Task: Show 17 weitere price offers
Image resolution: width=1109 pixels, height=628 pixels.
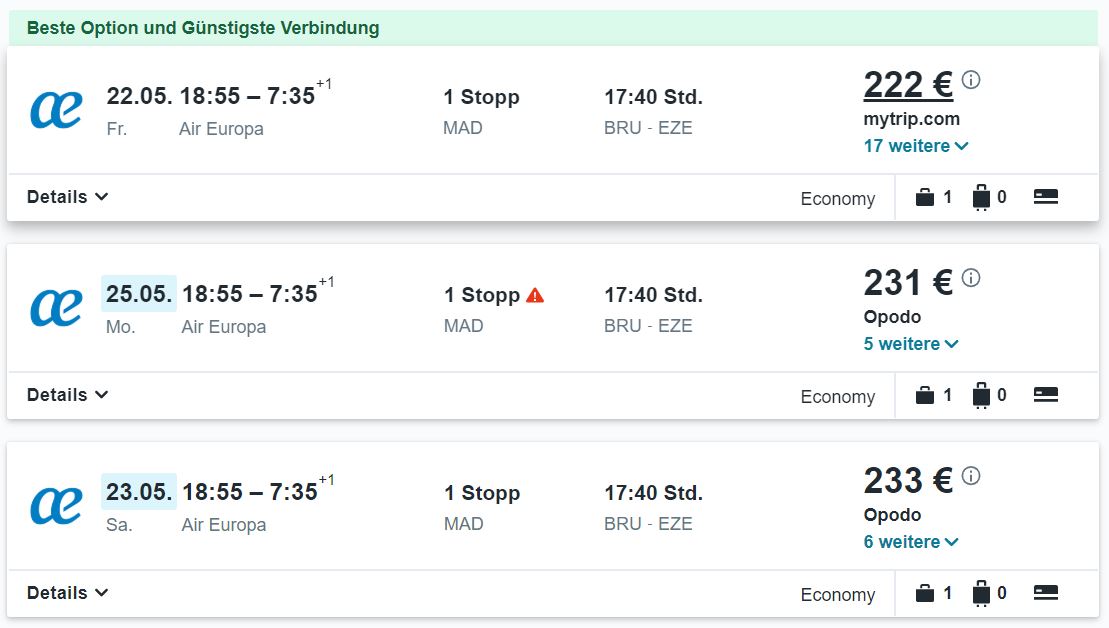Action: pos(915,146)
